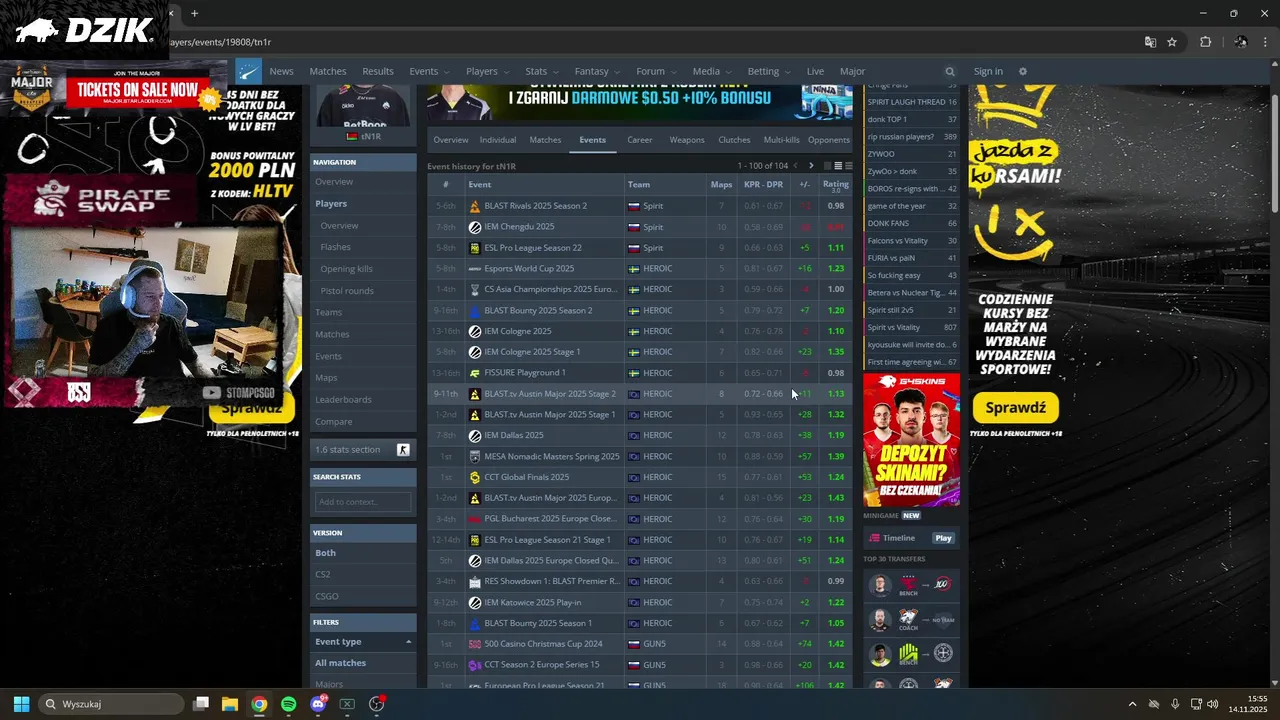Open the Live nav link

pyautogui.click(x=815, y=72)
